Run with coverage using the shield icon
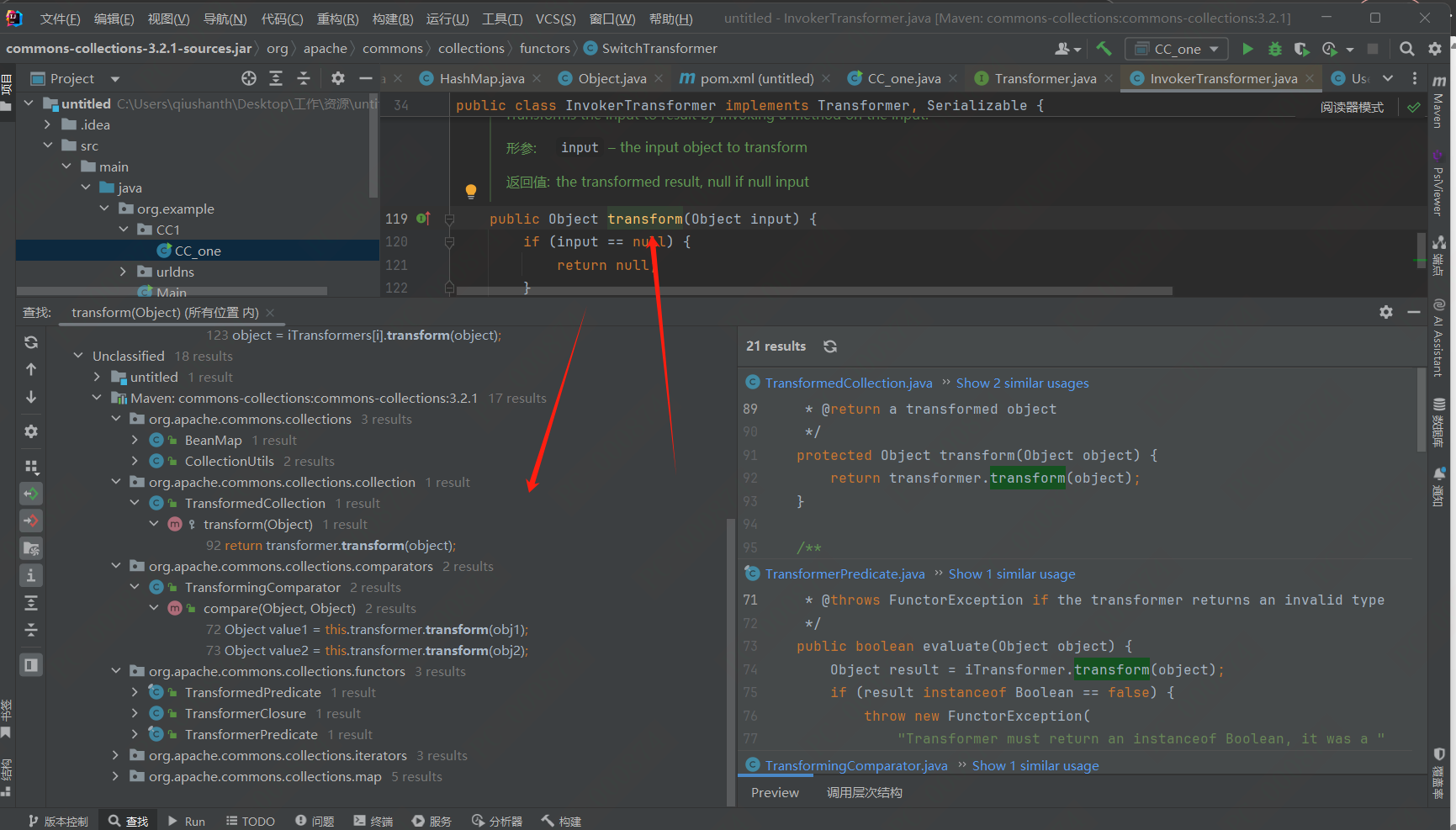 pos(1301,50)
